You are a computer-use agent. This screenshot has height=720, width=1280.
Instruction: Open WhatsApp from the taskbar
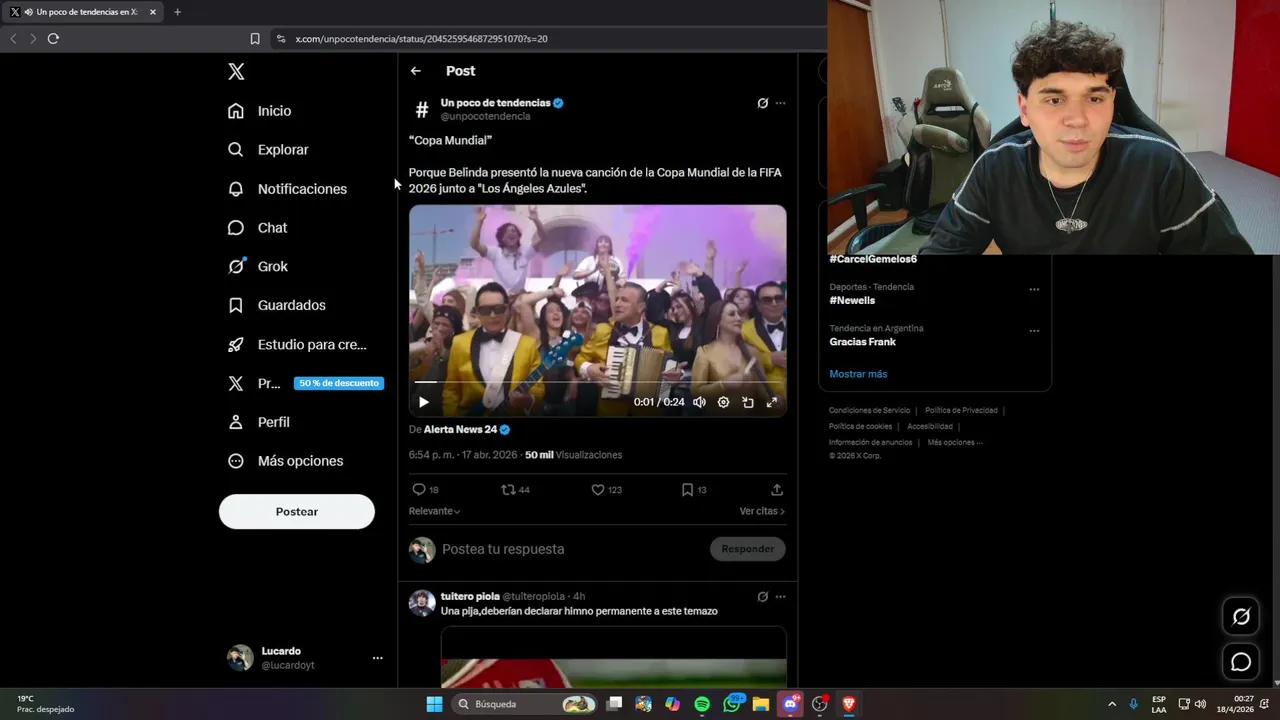(731, 704)
